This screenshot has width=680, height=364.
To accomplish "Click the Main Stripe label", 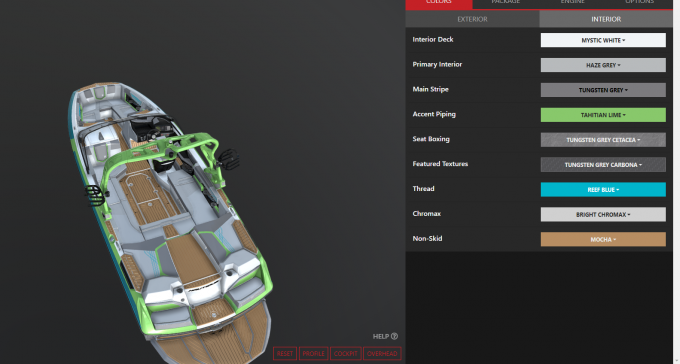I will coord(431,89).
